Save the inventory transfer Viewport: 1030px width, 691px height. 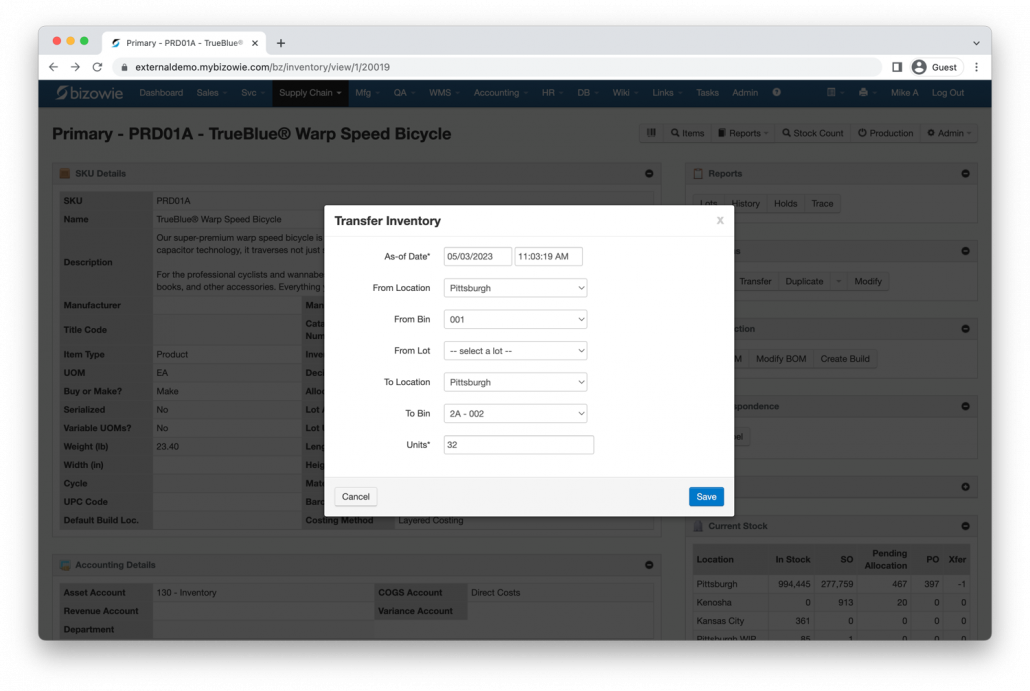pos(706,497)
